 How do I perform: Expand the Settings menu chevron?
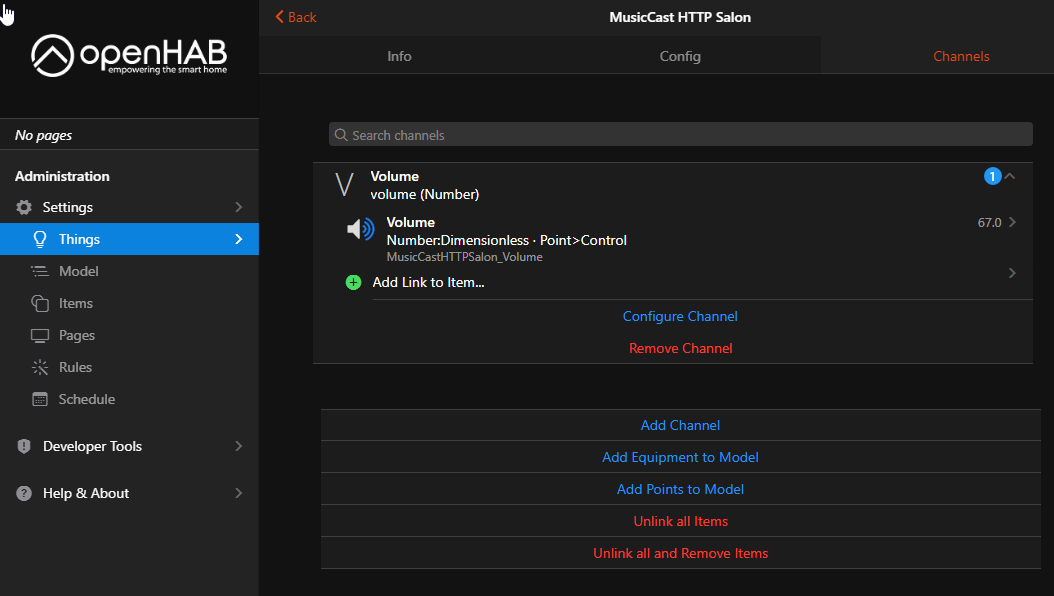click(x=239, y=207)
